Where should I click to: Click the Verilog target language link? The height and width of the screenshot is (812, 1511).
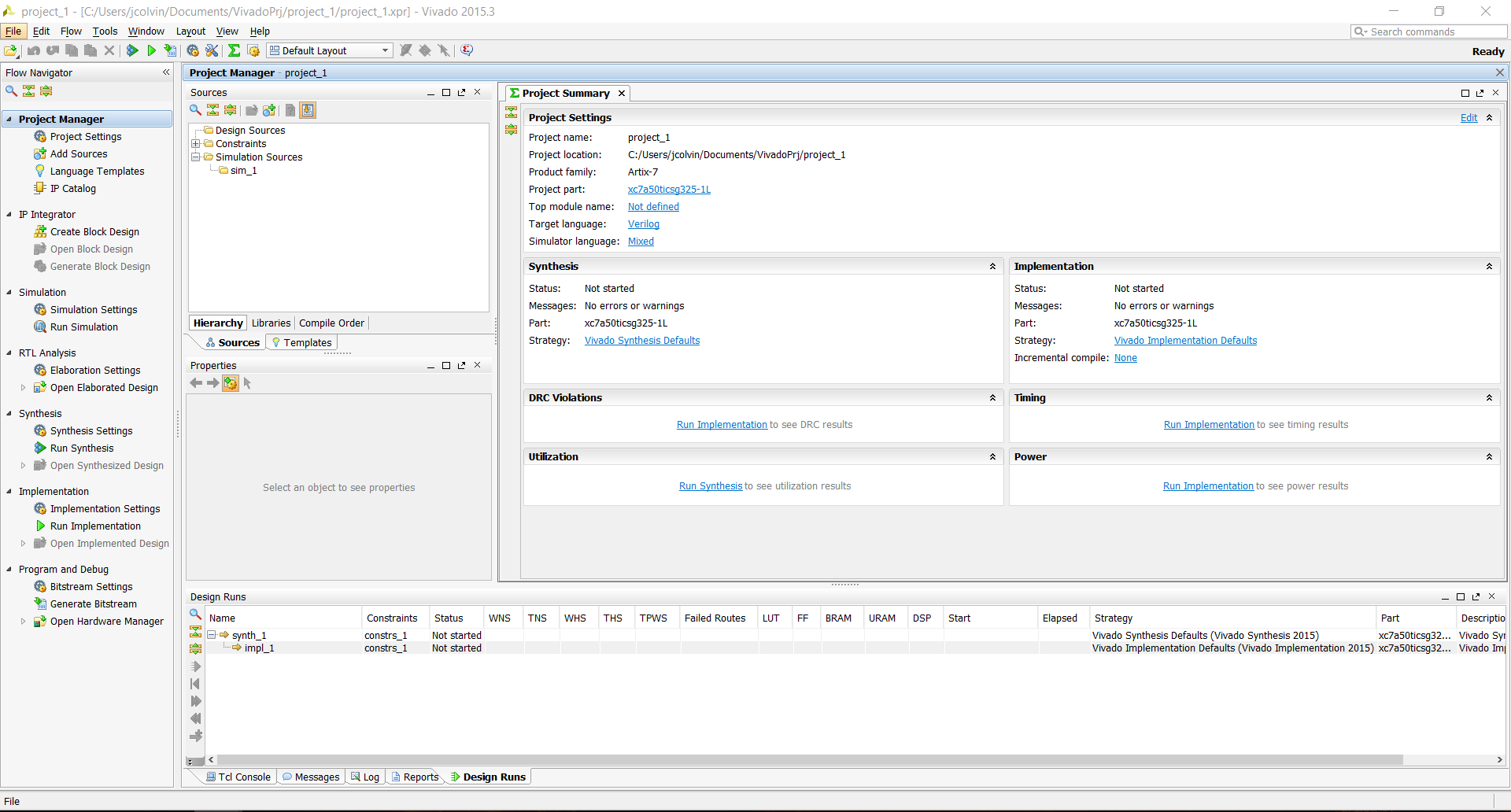click(644, 224)
